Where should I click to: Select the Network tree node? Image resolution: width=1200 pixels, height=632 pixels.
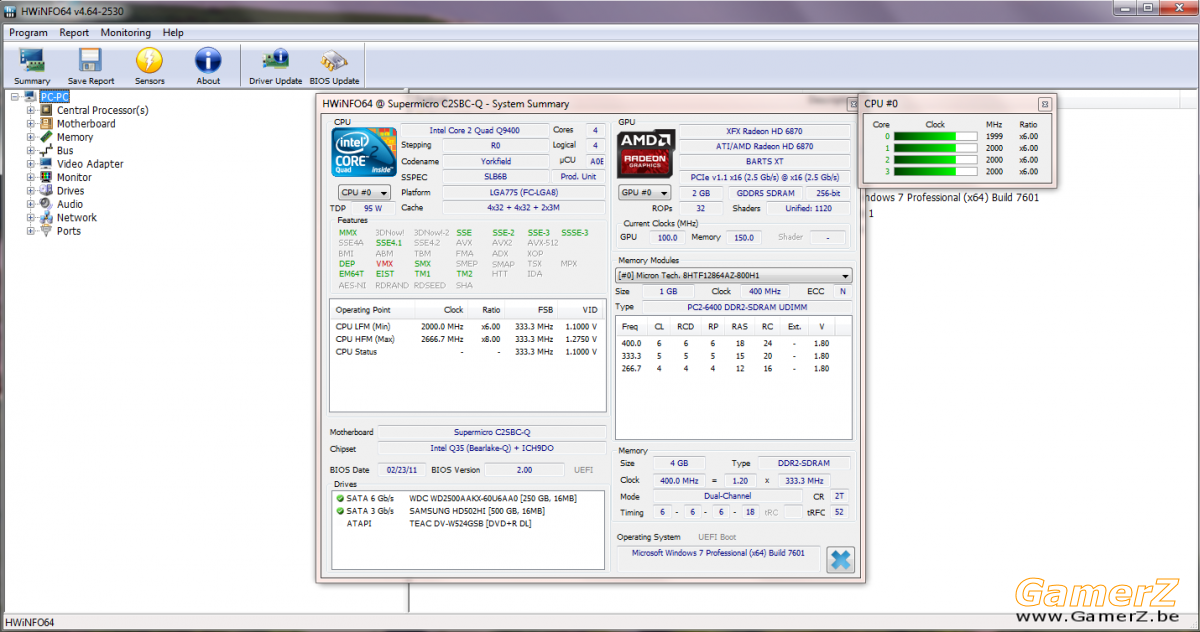[77, 217]
